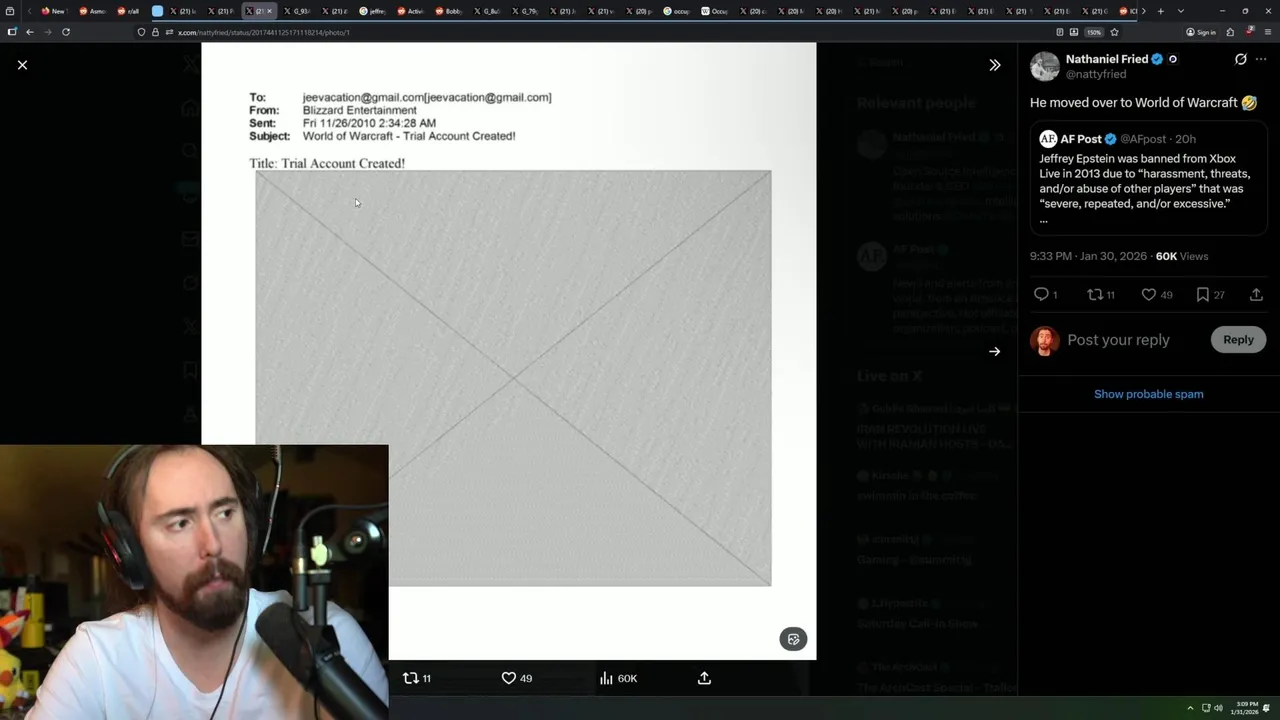Open the list all tabs dropdown
This screenshot has height=720, width=1280.
click(1181, 11)
